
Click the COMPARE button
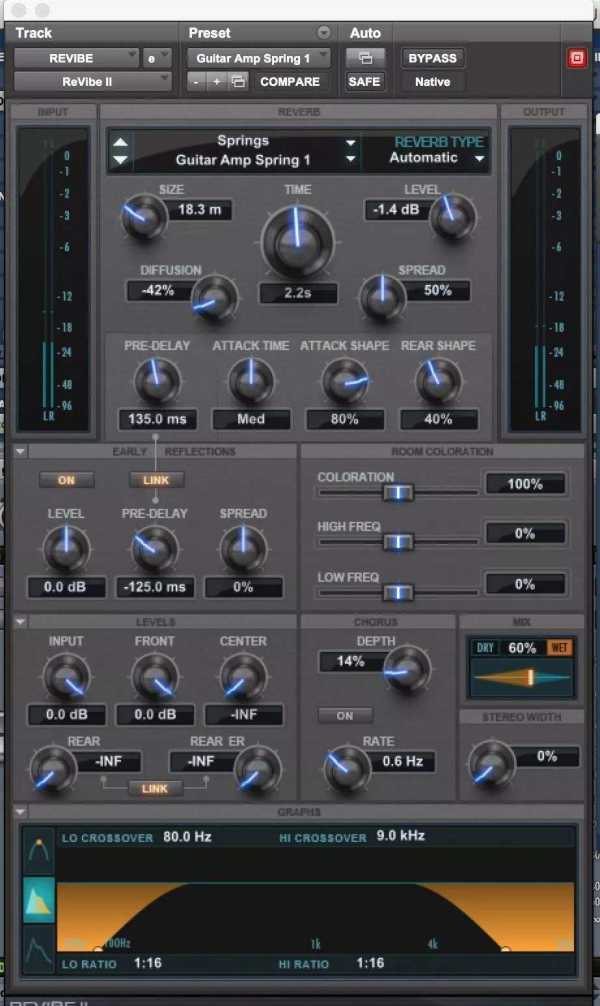click(290, 82)
